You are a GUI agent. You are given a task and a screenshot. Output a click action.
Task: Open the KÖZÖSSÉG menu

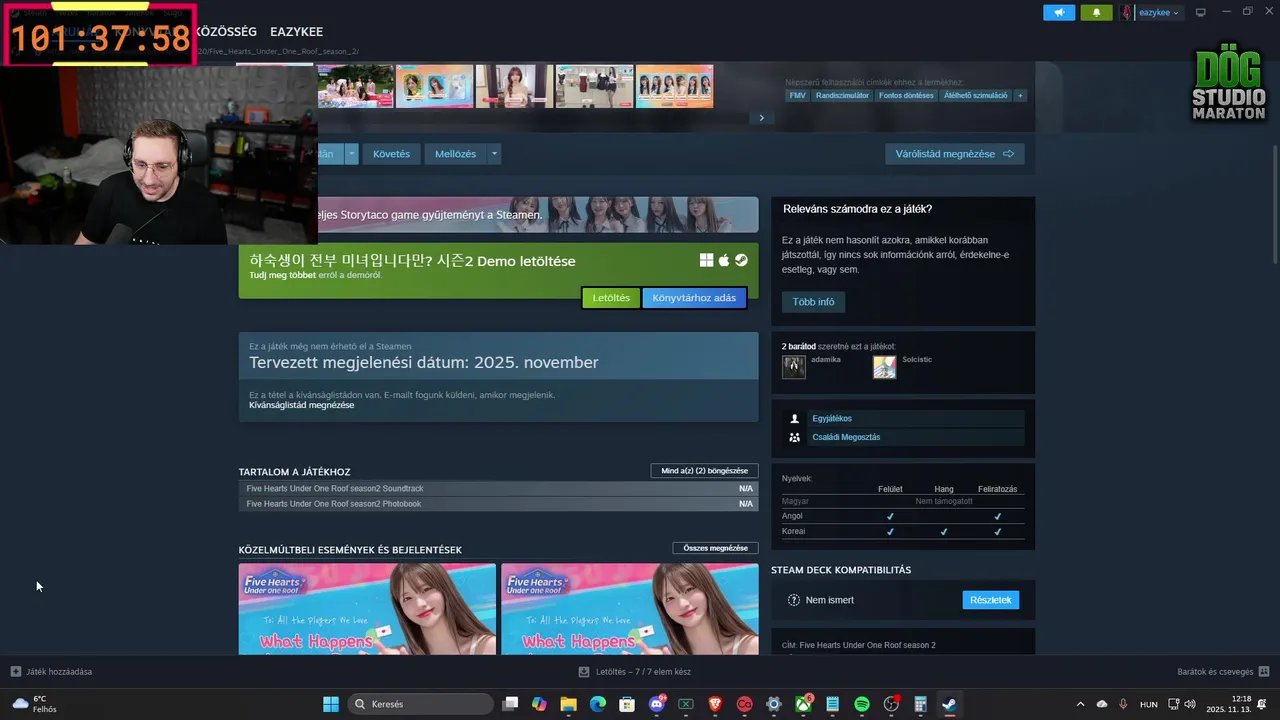(x=226, y=32)
